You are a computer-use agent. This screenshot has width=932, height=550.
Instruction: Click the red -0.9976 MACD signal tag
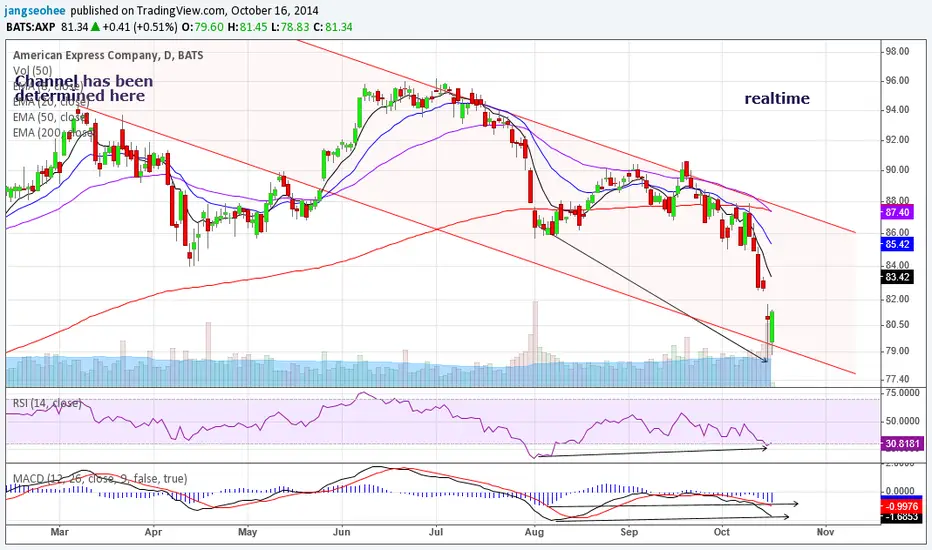tap(902, 507)
